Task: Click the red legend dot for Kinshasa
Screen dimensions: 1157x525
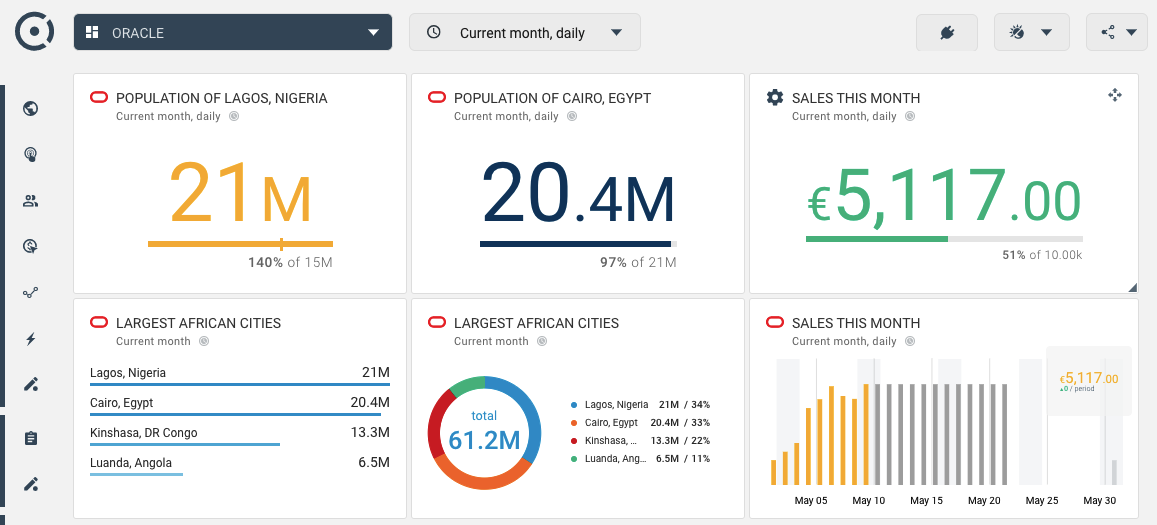Action: [573, 441]
